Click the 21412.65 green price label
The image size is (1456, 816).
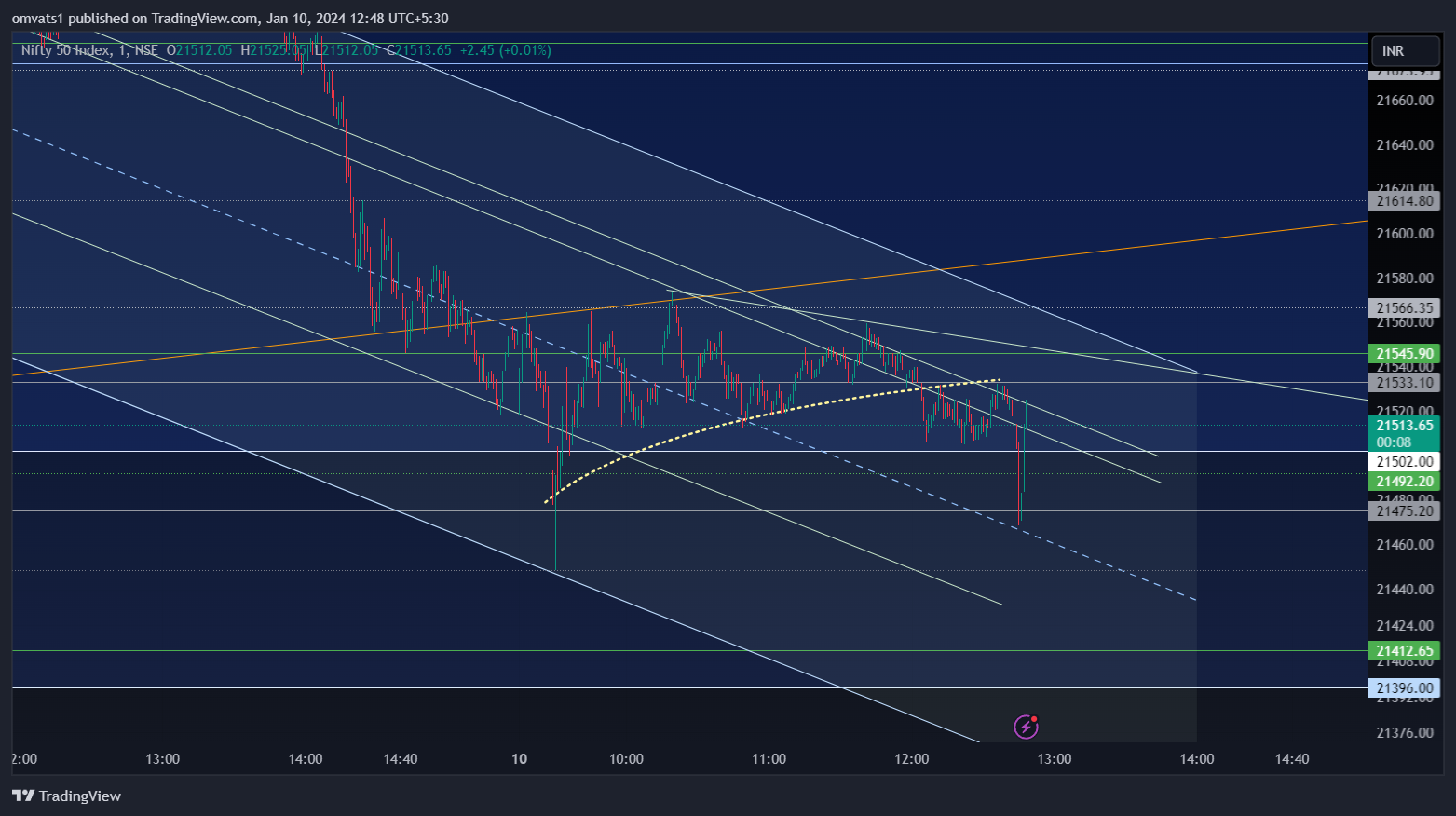point(1404,651)
